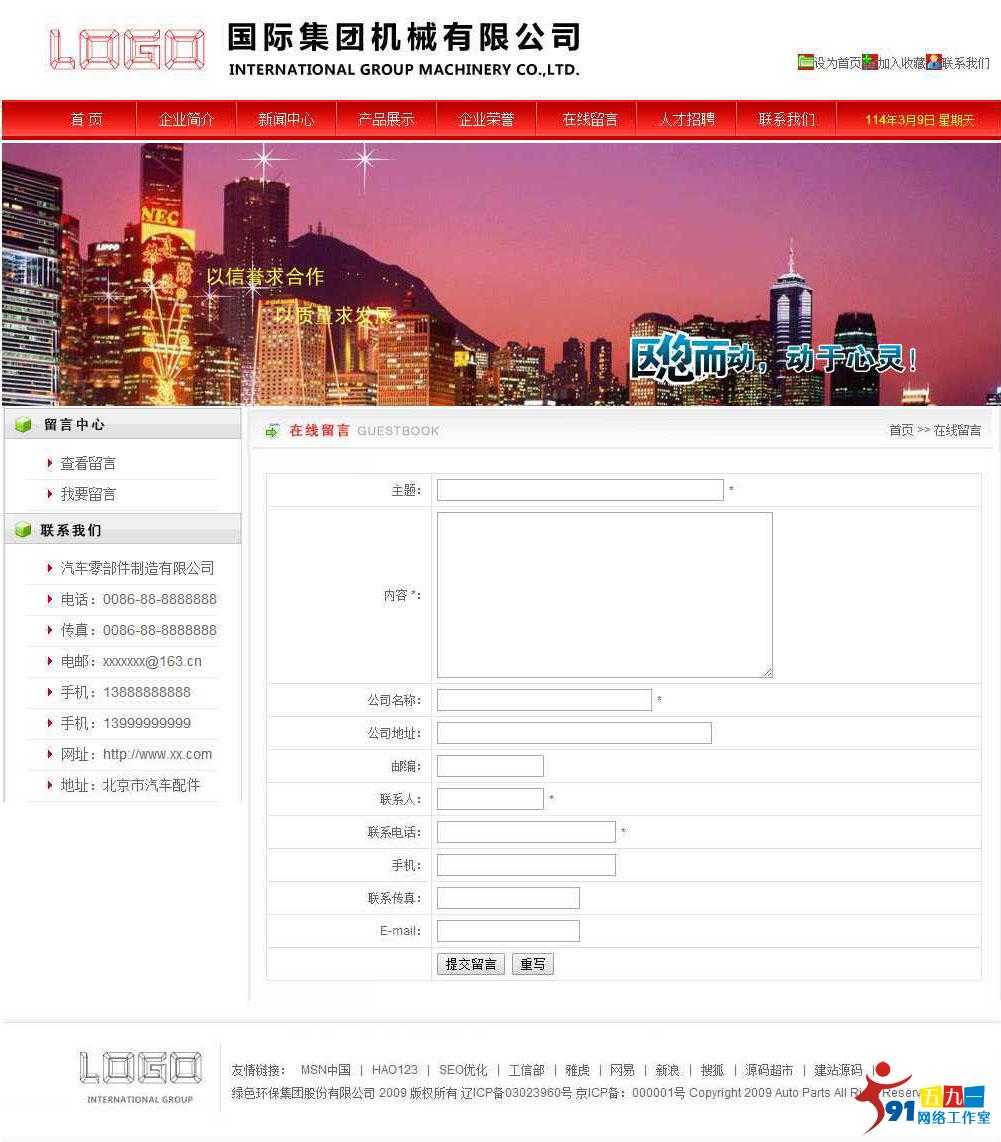Click the green cube icon beside 留言中心

22,423
